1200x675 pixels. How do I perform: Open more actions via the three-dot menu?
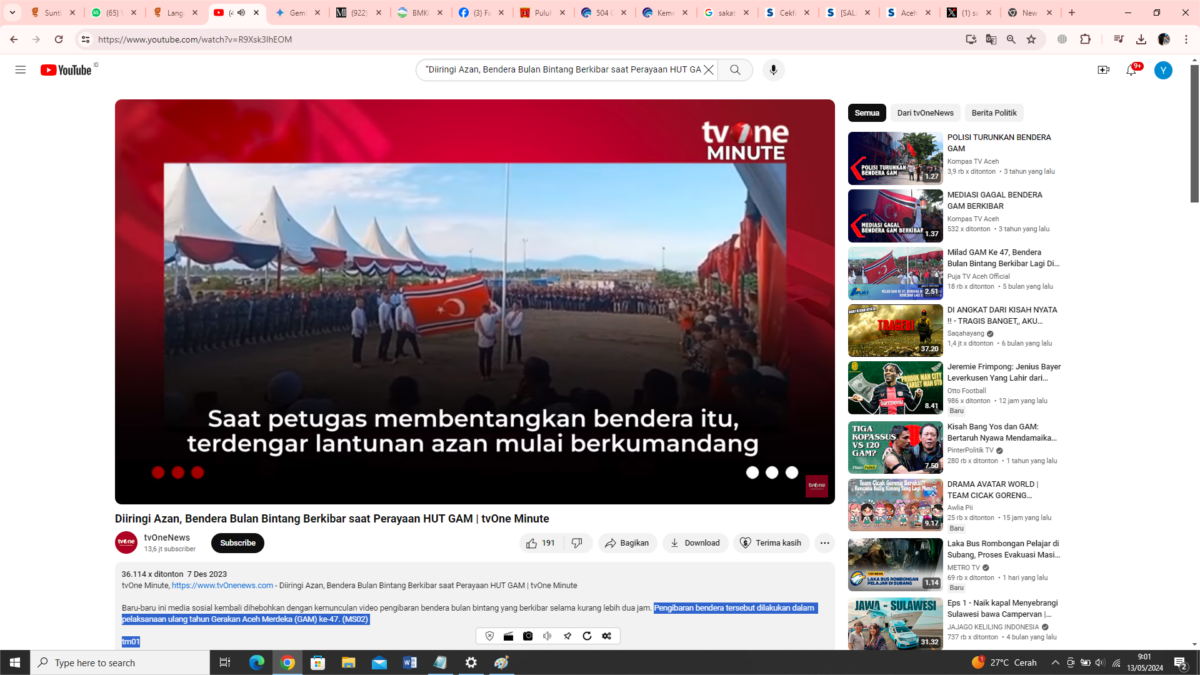pyautogui.click(x=824, y=542)
